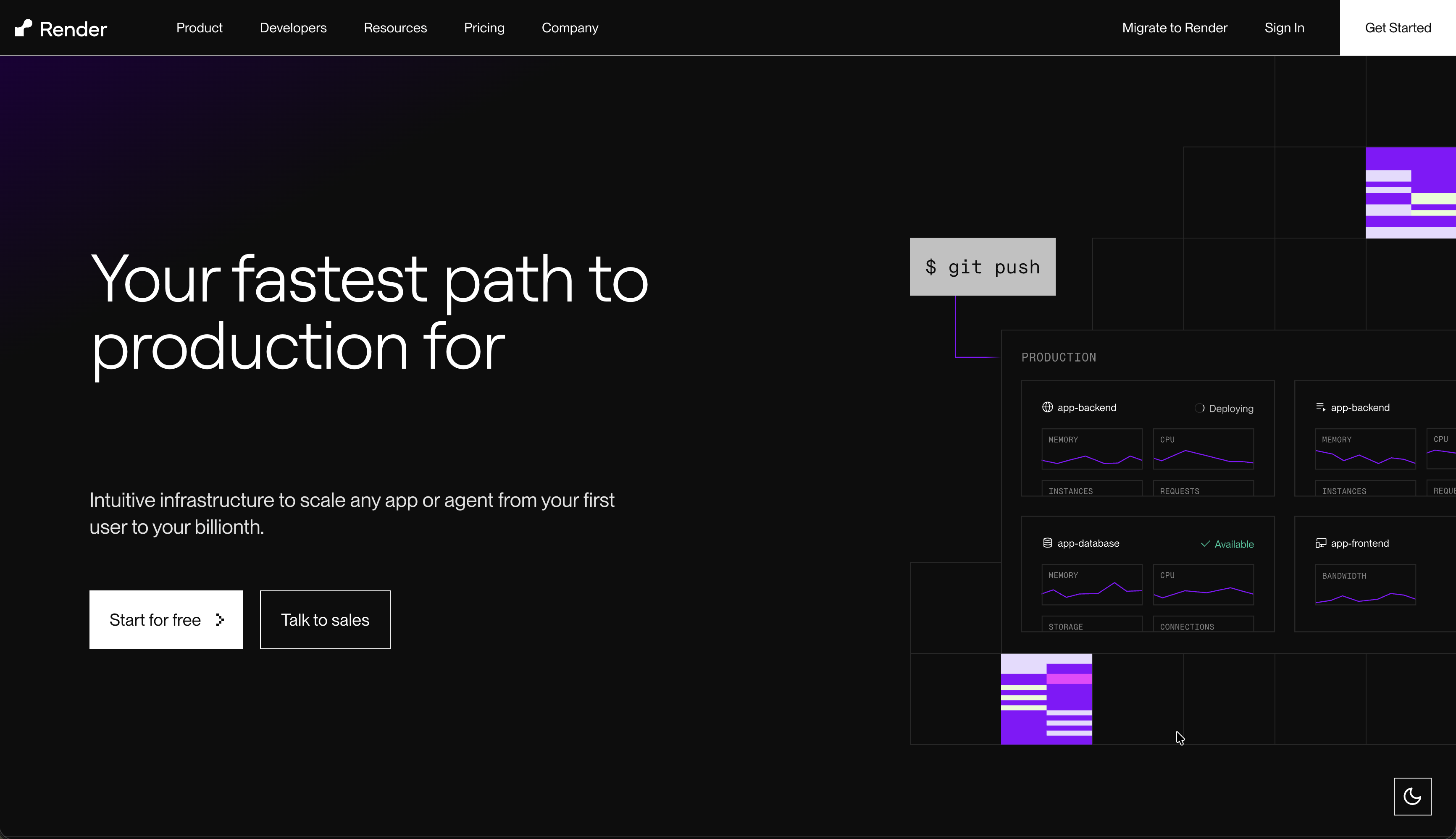Click CONNECTIONS tile in app-database card

tap(1204, 624)
